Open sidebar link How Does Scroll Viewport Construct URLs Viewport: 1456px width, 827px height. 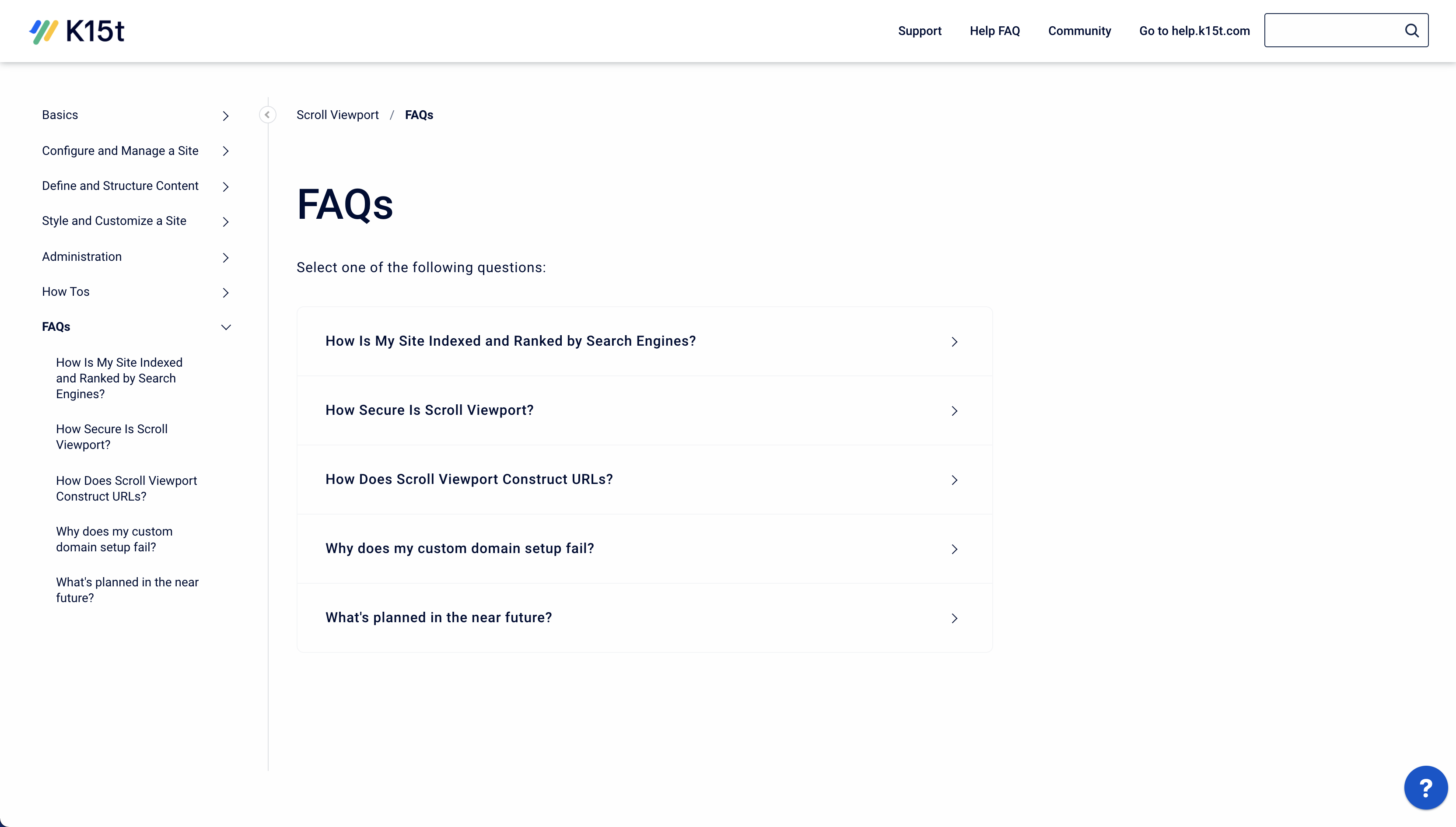pos(126,488)
